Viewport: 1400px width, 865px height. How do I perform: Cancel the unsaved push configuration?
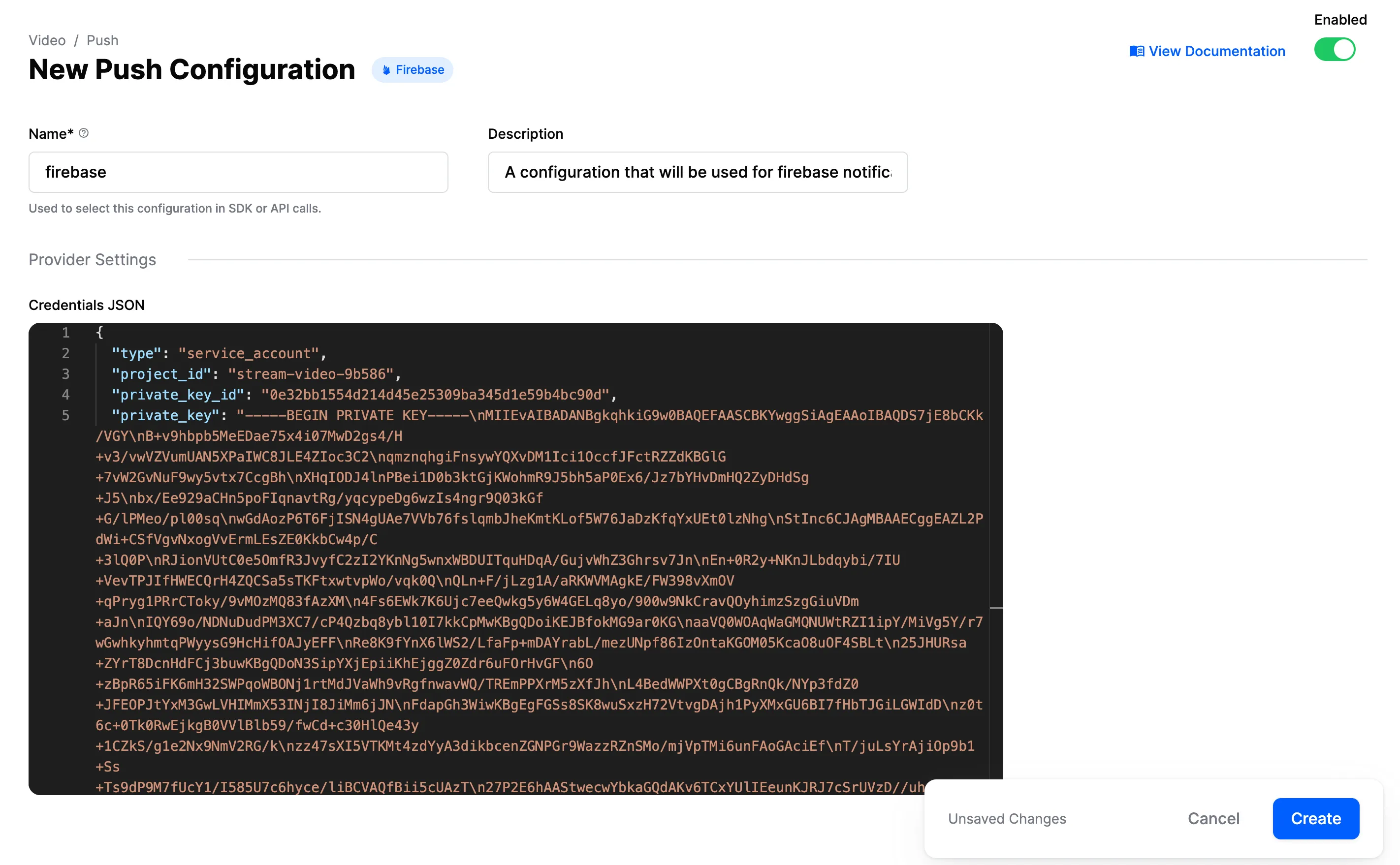[1213, 818]
